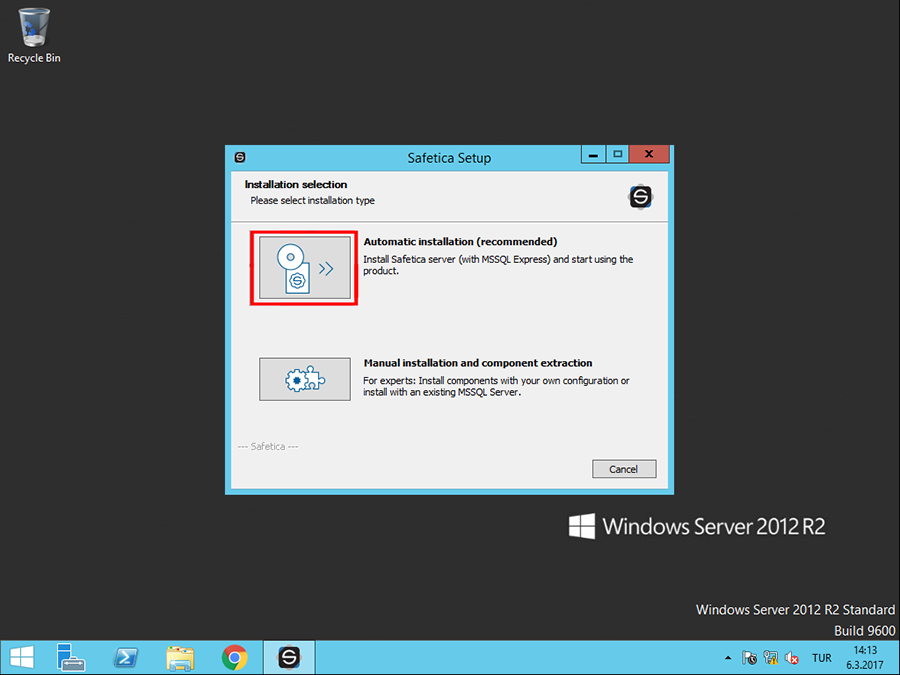Maximize the Safetica Setup window
Screen dimensions: 900x675
click(x=618, y=154)
